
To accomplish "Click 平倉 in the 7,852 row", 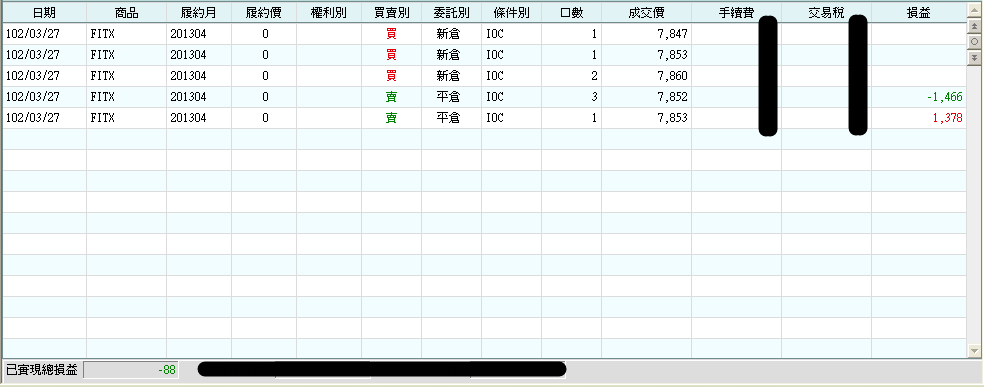I will [x=448, y=97].
